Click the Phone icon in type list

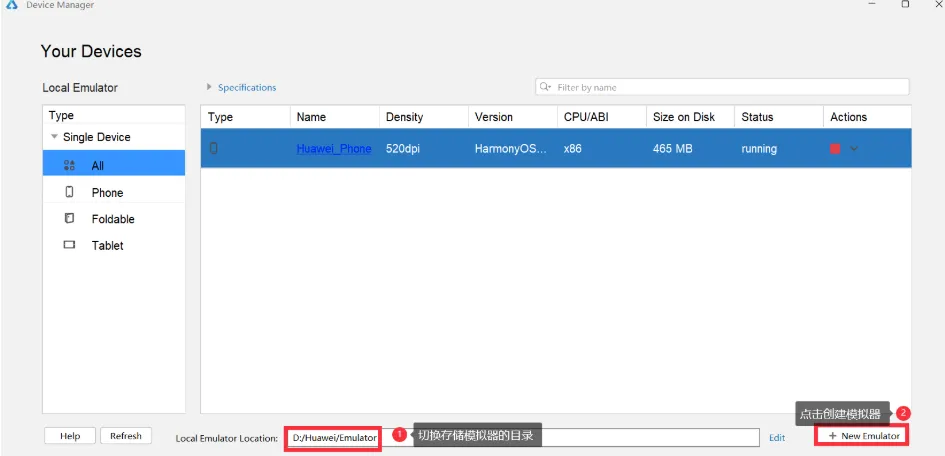click(69, 192)
